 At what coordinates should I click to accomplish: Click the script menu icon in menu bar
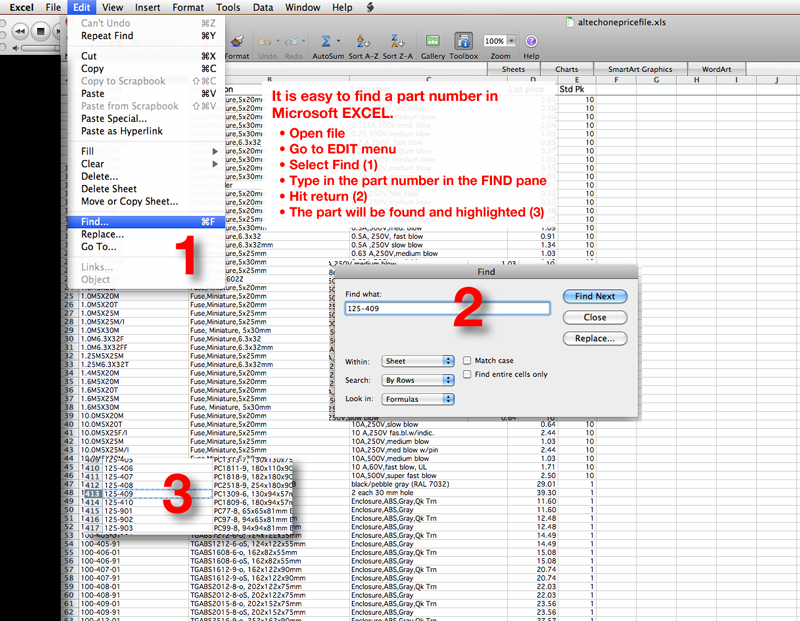coord(370,7)
